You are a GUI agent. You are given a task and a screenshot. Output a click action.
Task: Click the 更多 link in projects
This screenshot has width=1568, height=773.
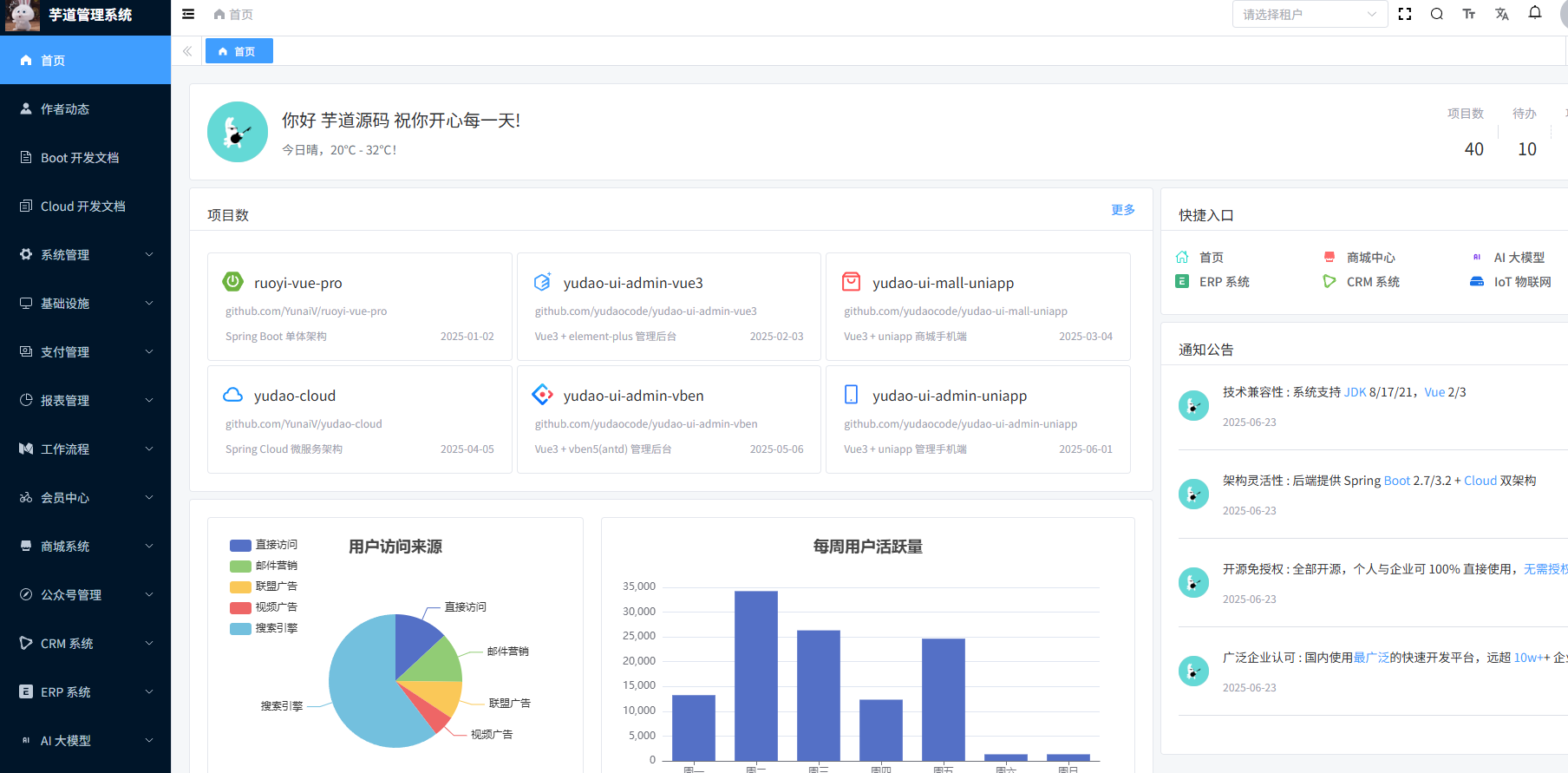(1122, 210)
